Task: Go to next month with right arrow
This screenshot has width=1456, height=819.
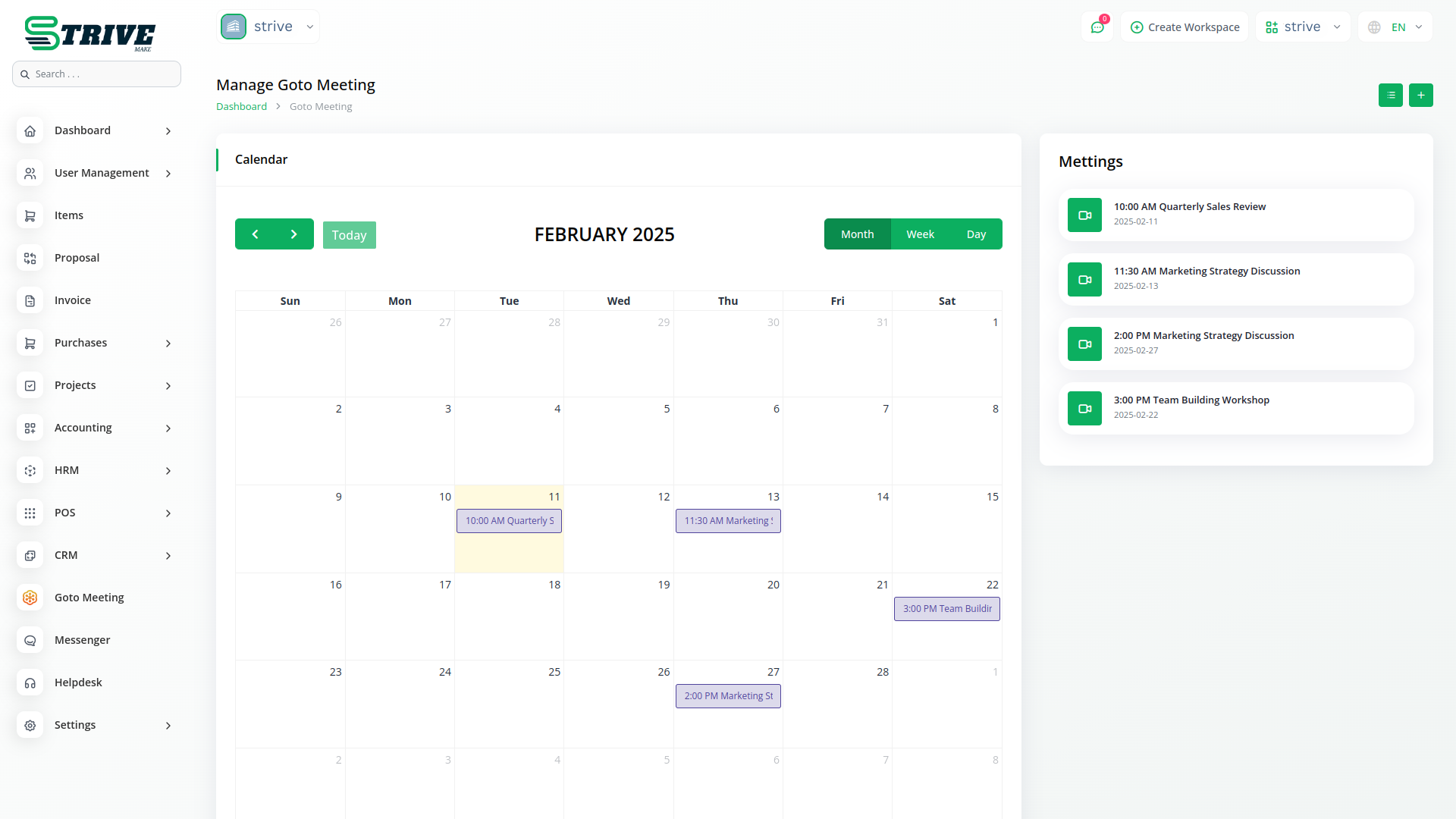Action: 294,234
